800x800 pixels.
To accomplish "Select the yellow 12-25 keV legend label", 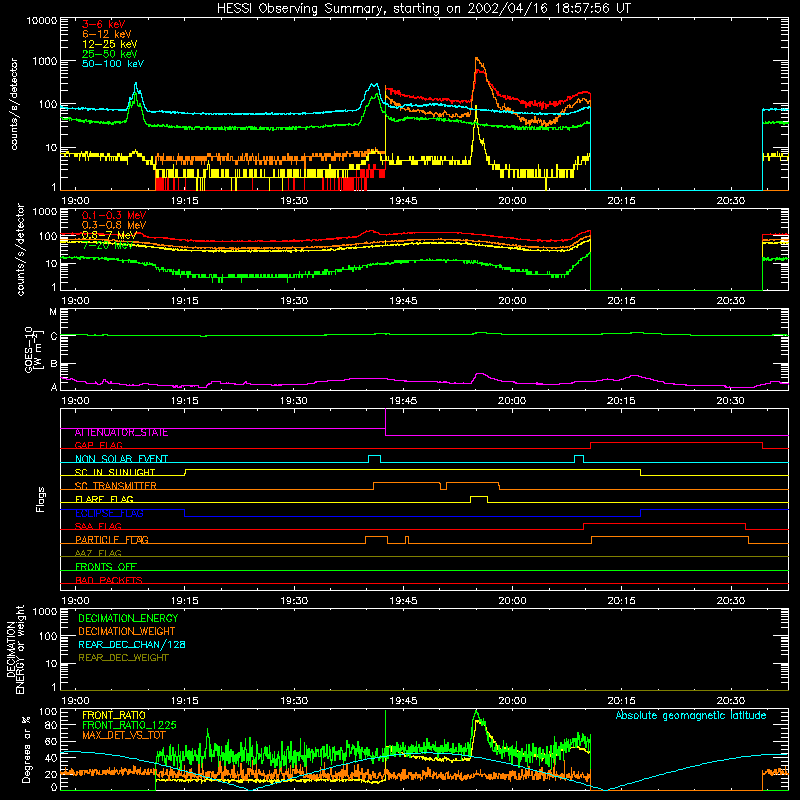I will point(110,44).
